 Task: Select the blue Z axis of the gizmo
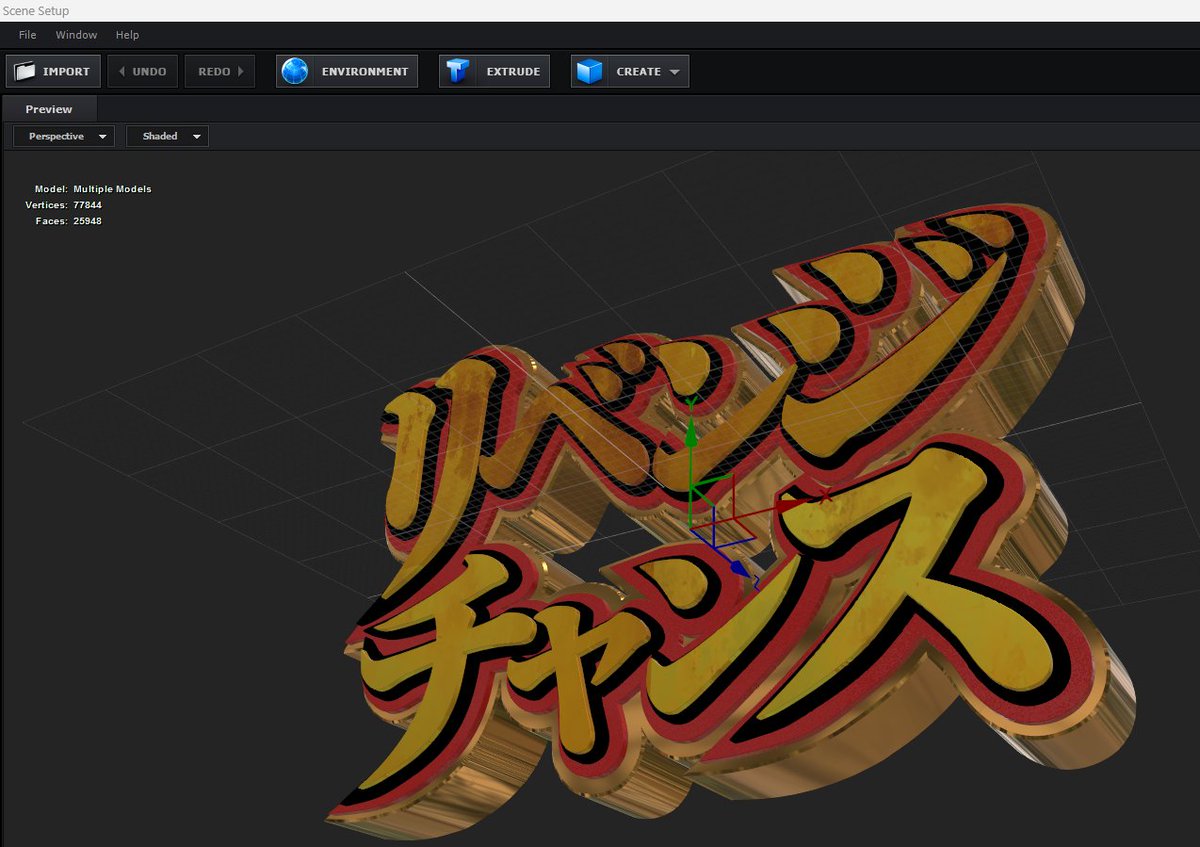click(740, 565)
